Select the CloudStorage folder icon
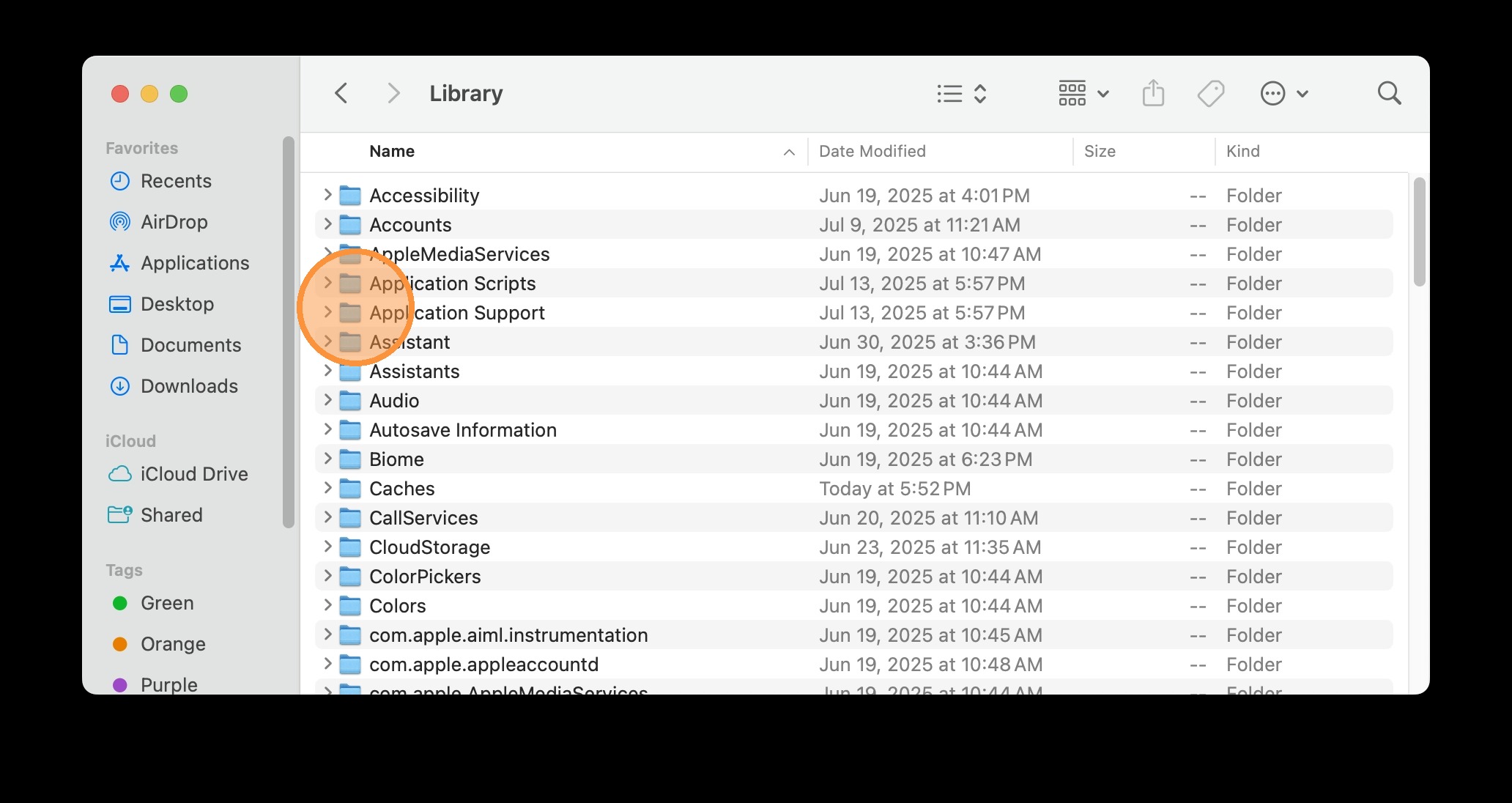The width and height of the screenshot is (1512, 803). [x=350, y=547]
